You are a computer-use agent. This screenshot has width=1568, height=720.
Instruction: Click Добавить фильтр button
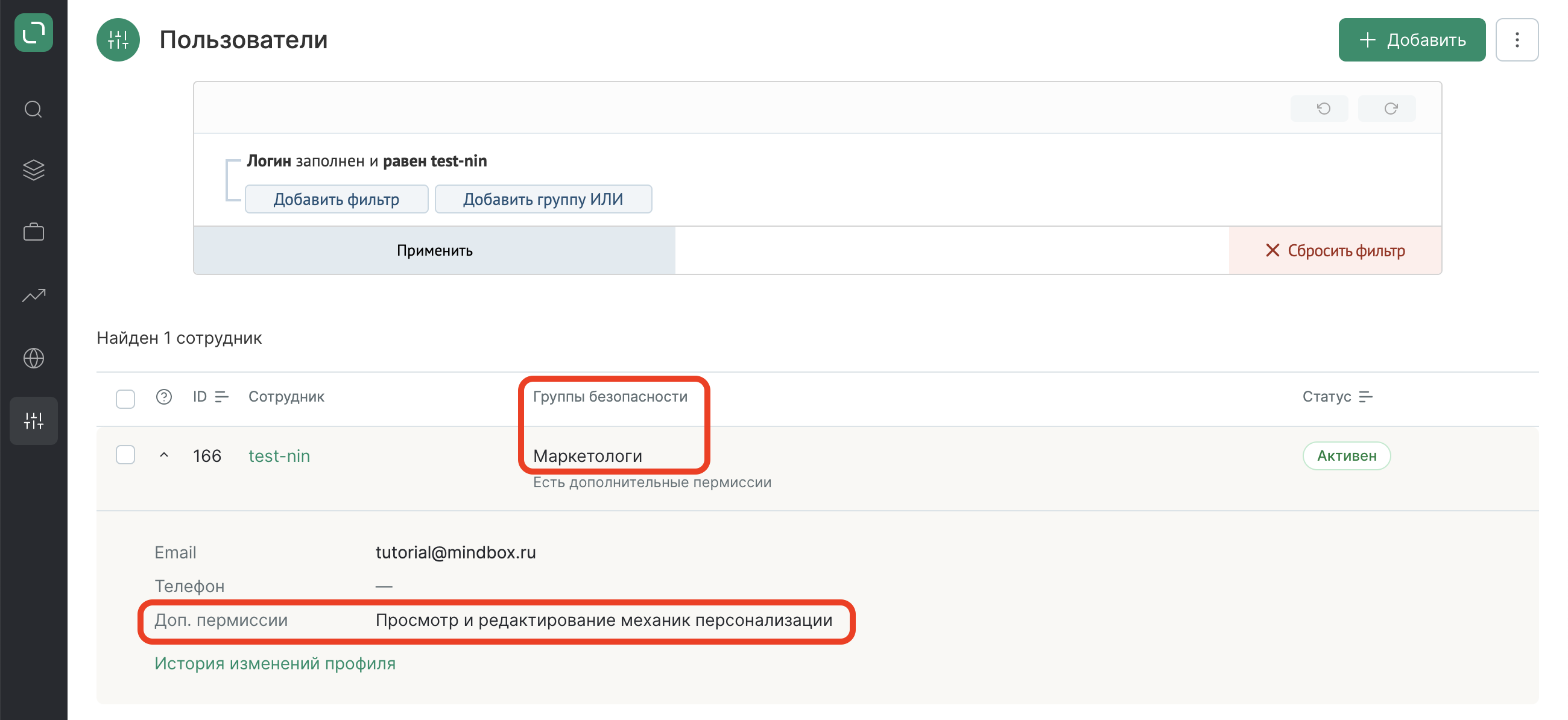337,199
